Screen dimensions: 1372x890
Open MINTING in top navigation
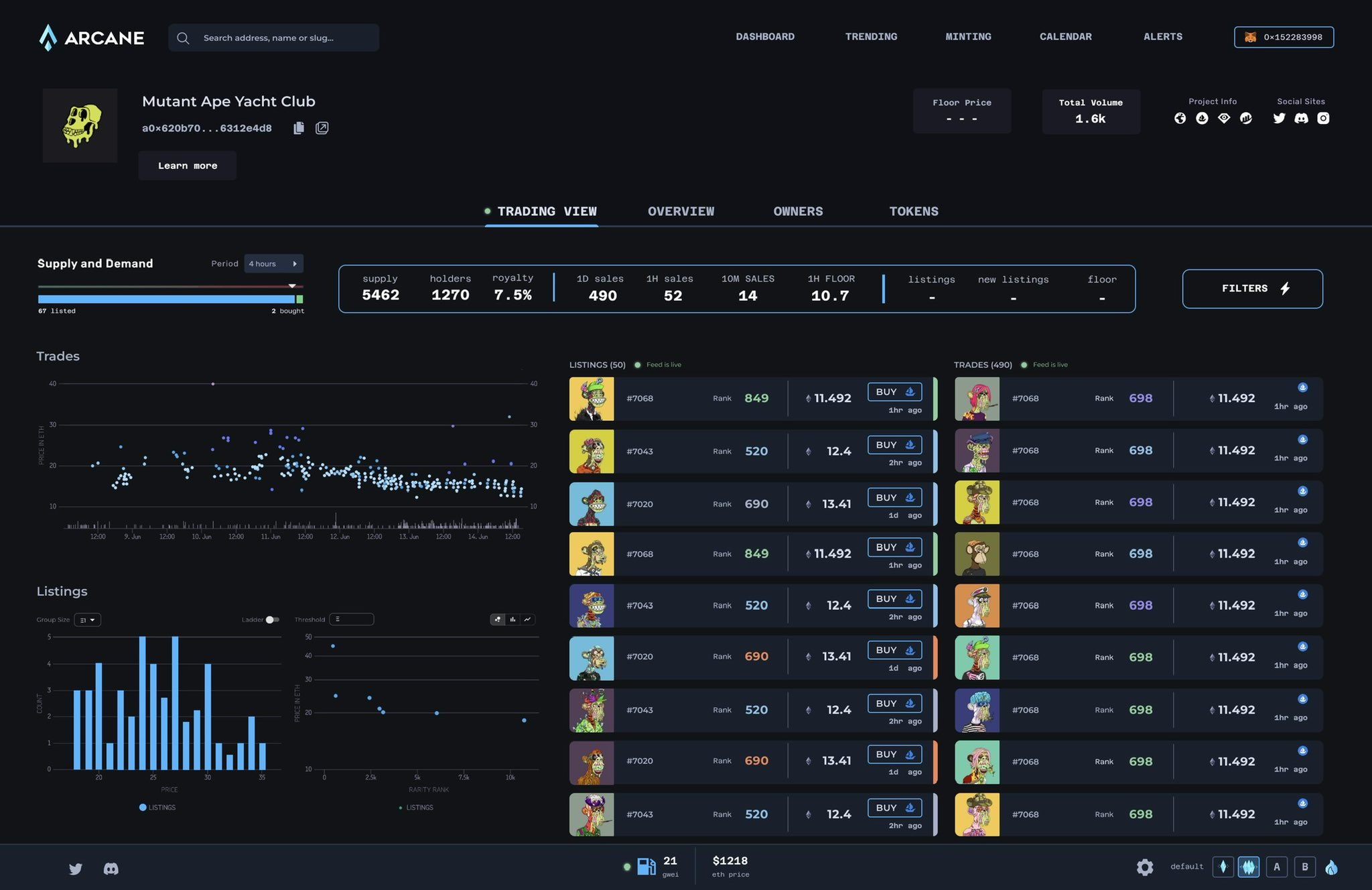point(968,37)
